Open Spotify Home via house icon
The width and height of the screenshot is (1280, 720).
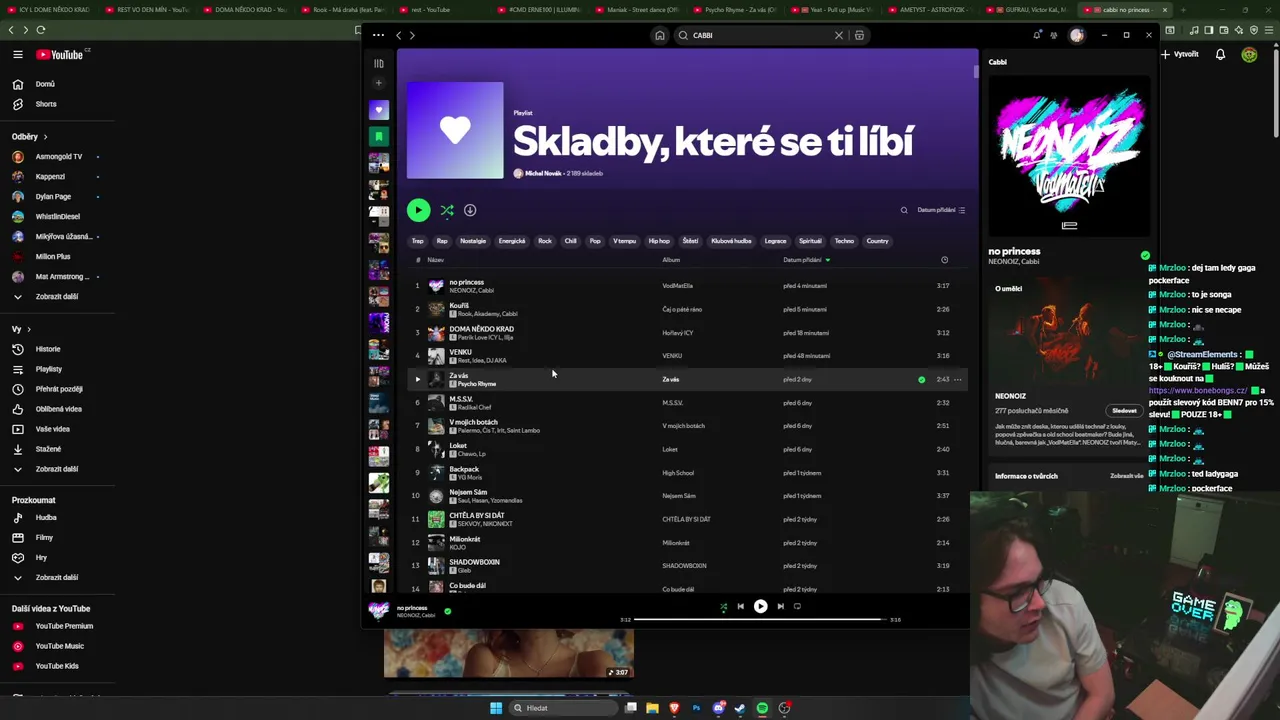tap(660, 35)
